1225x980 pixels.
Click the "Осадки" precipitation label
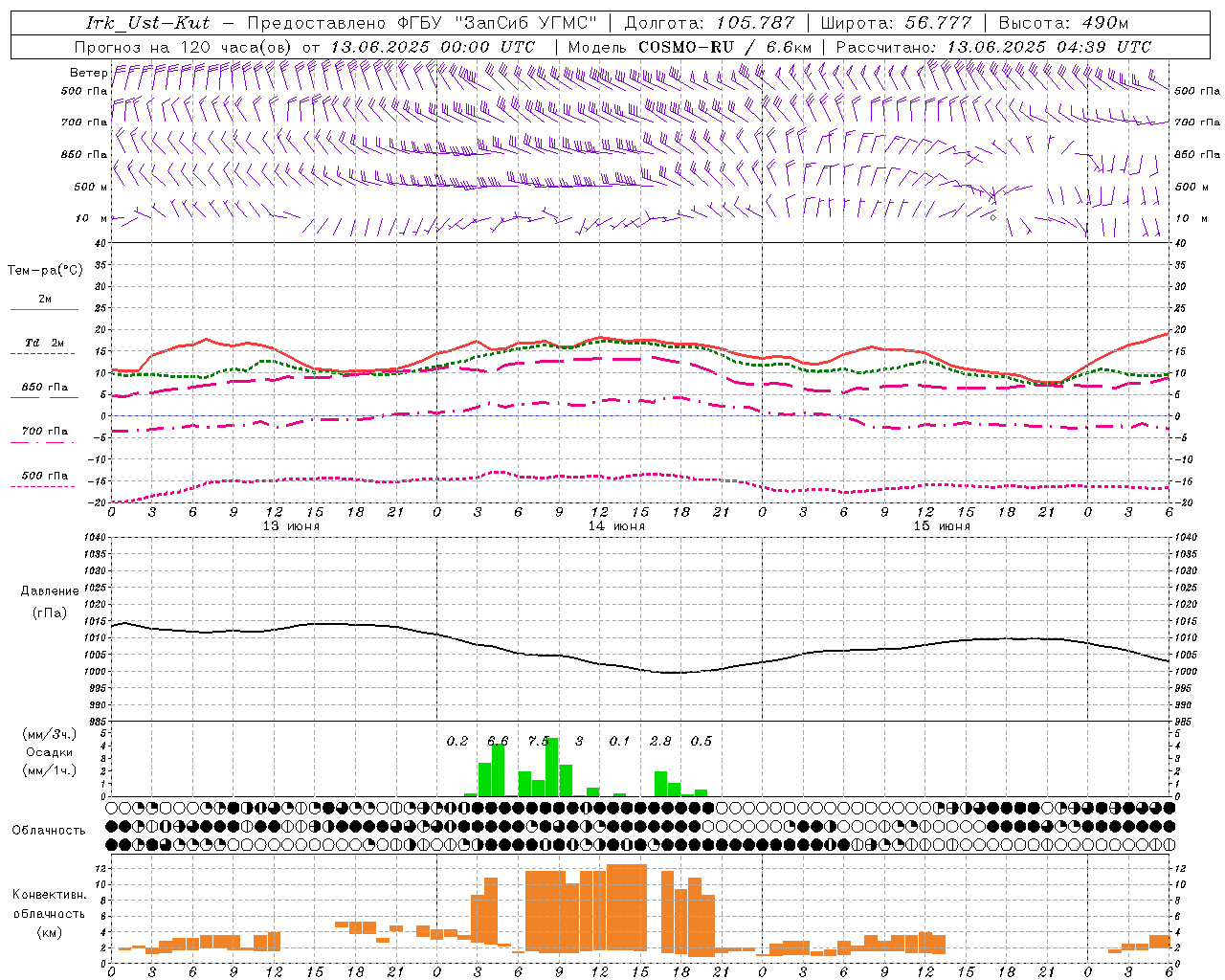click(x=50, y=752)
